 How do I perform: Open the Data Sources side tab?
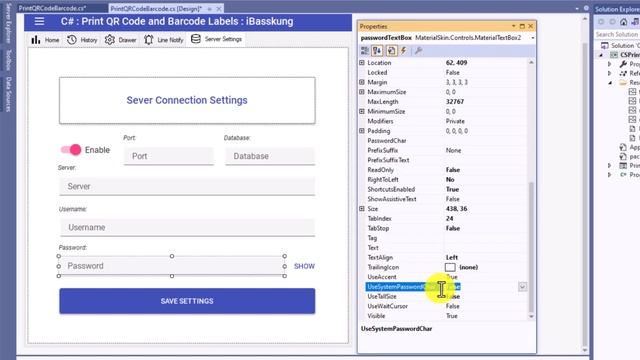[8, 94]
